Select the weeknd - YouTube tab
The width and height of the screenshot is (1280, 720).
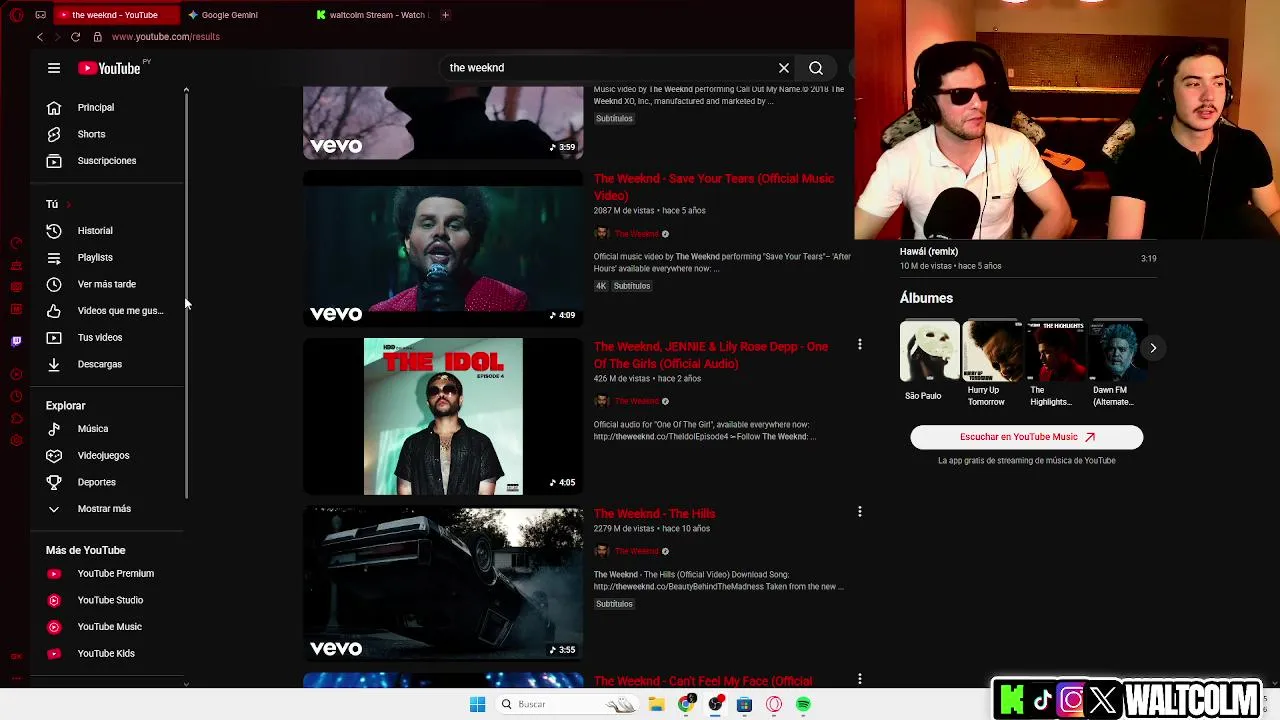[115, 15]
